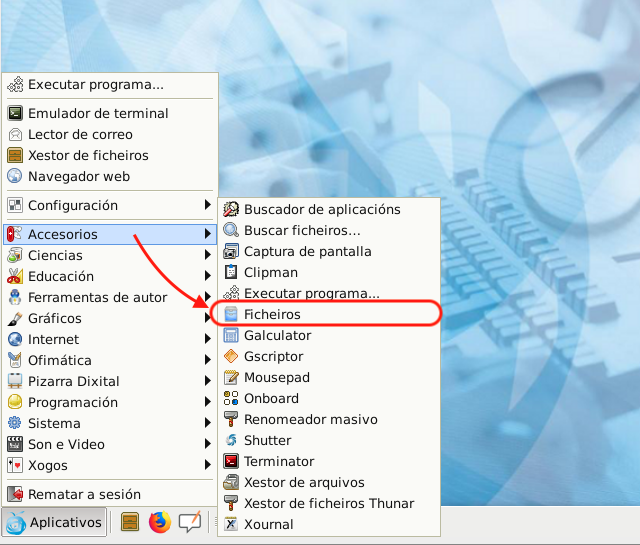Open Emulador de terminal
Image resolution: width=640 pixels, height=545 pixels.
[98, 113]
